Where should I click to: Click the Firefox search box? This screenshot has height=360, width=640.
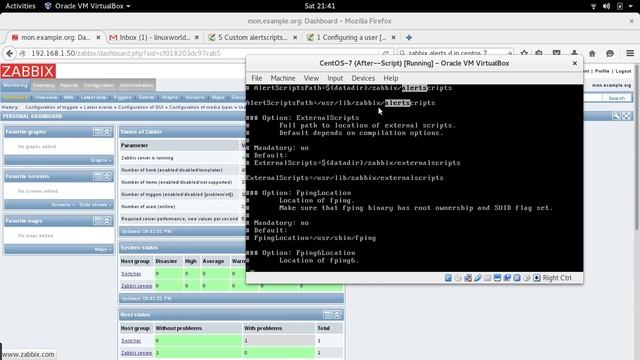click(455, 53)
